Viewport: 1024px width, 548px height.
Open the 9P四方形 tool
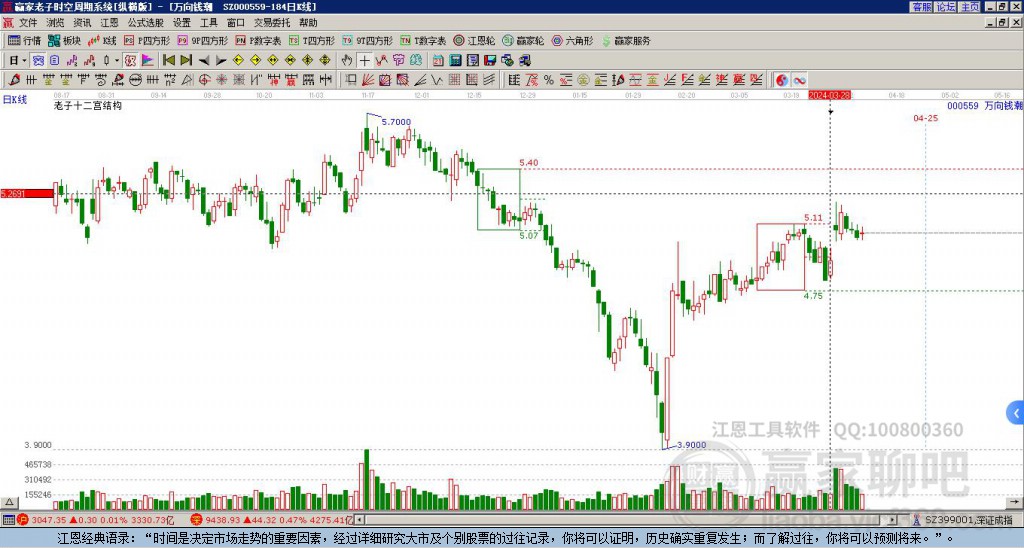(202, 40)
